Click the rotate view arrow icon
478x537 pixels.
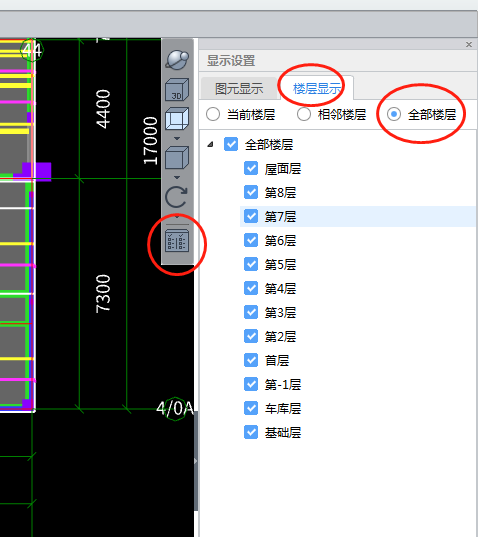(177, 197)
